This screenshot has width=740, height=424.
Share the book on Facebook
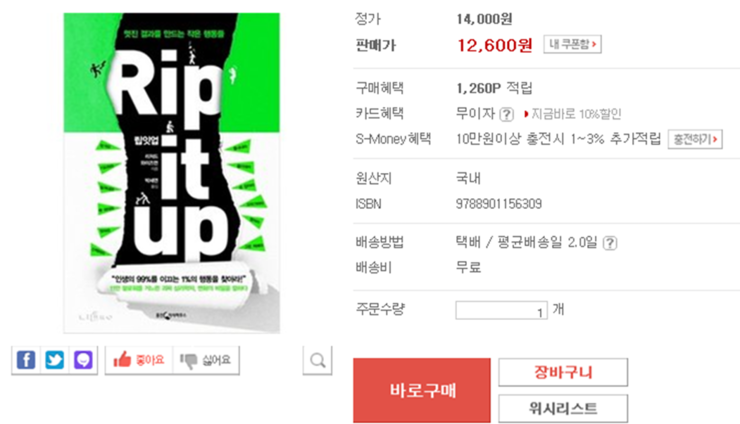26,360
